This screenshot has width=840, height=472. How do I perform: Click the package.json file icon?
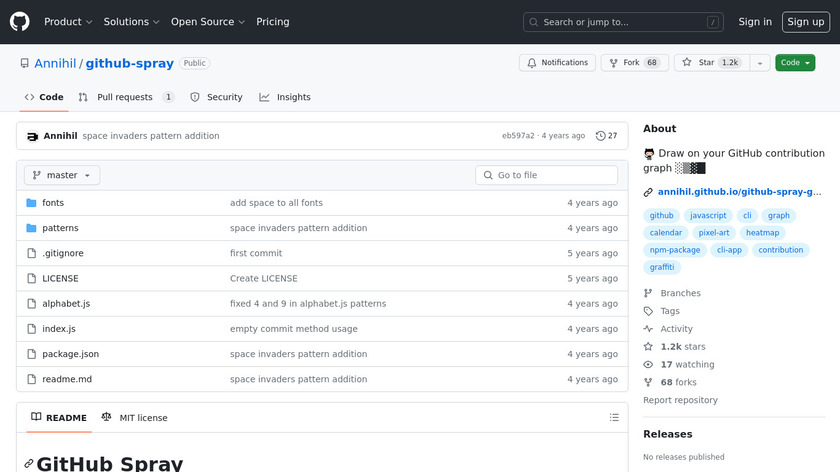click(32, 354)
